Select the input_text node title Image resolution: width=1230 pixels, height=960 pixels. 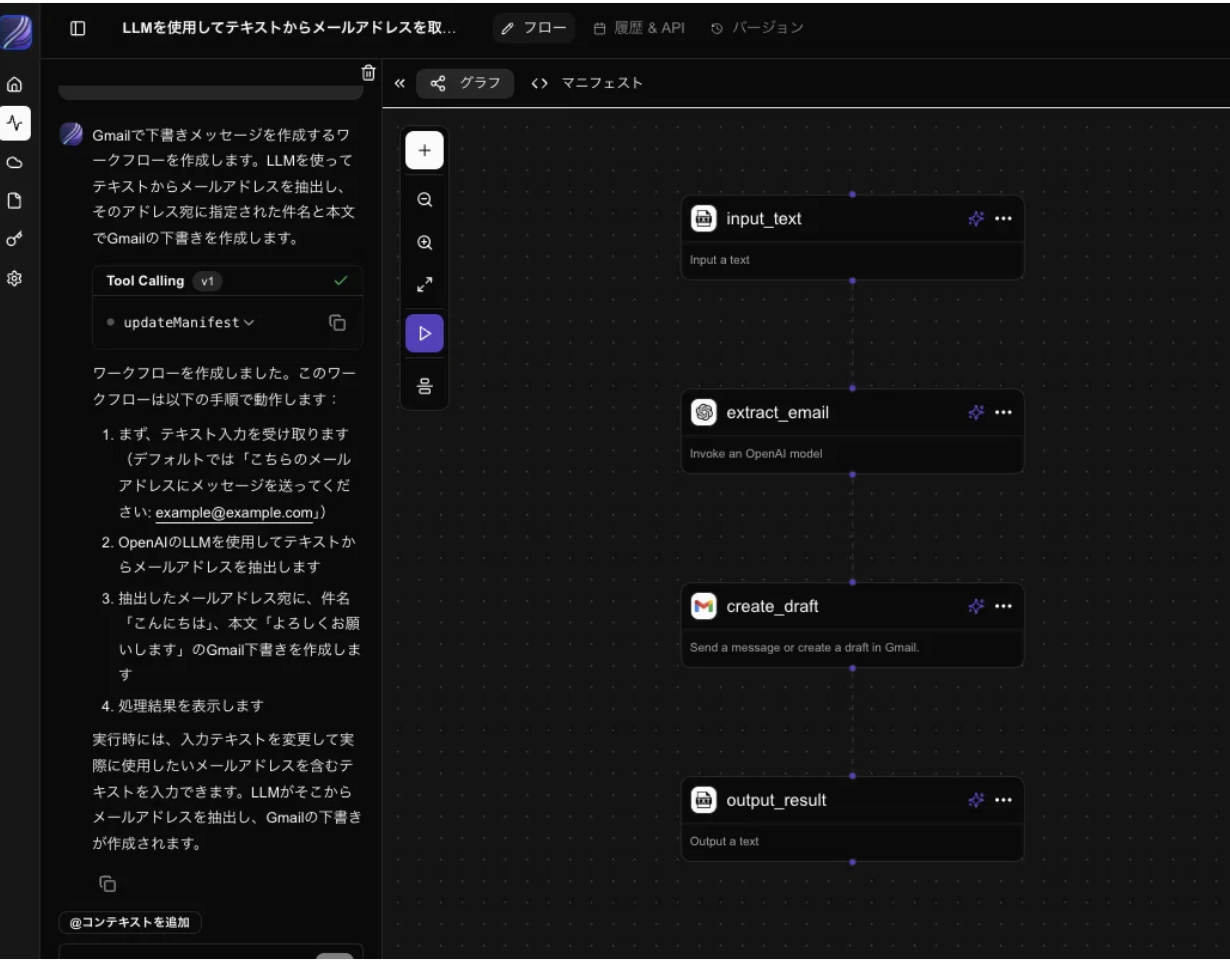pos(764,219)
